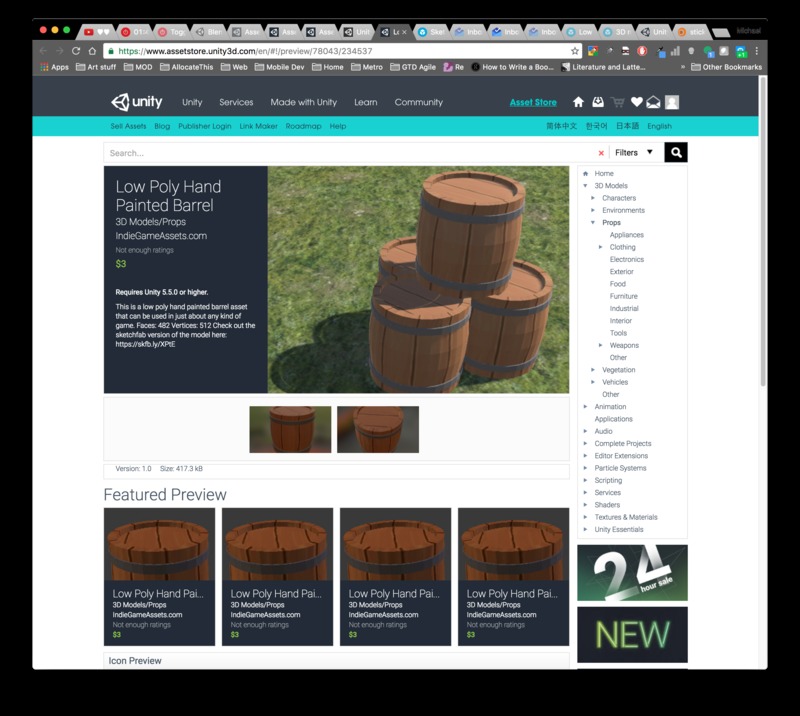Click the black search magnifier button

676,153
